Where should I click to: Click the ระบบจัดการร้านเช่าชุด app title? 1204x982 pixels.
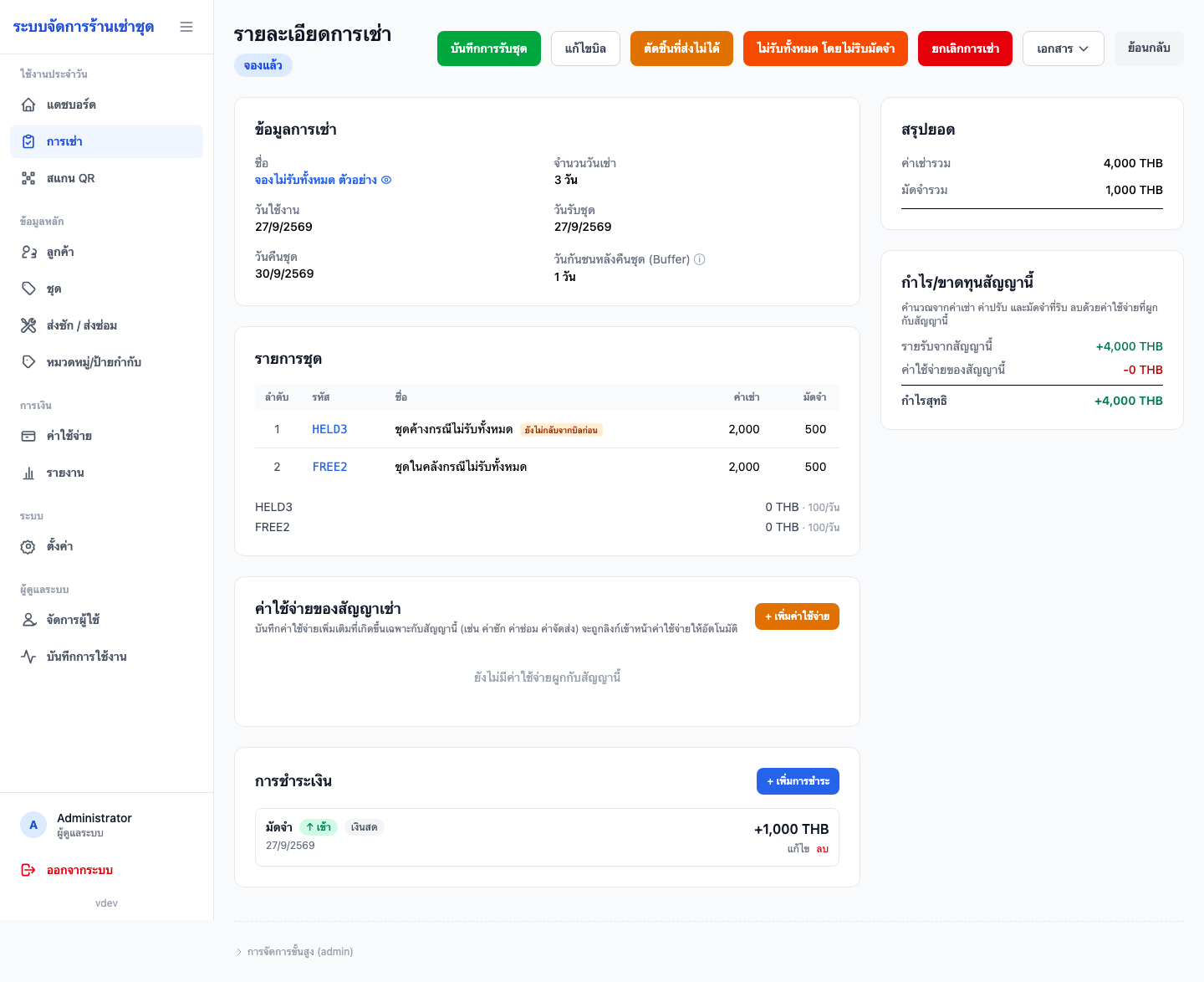84,27
